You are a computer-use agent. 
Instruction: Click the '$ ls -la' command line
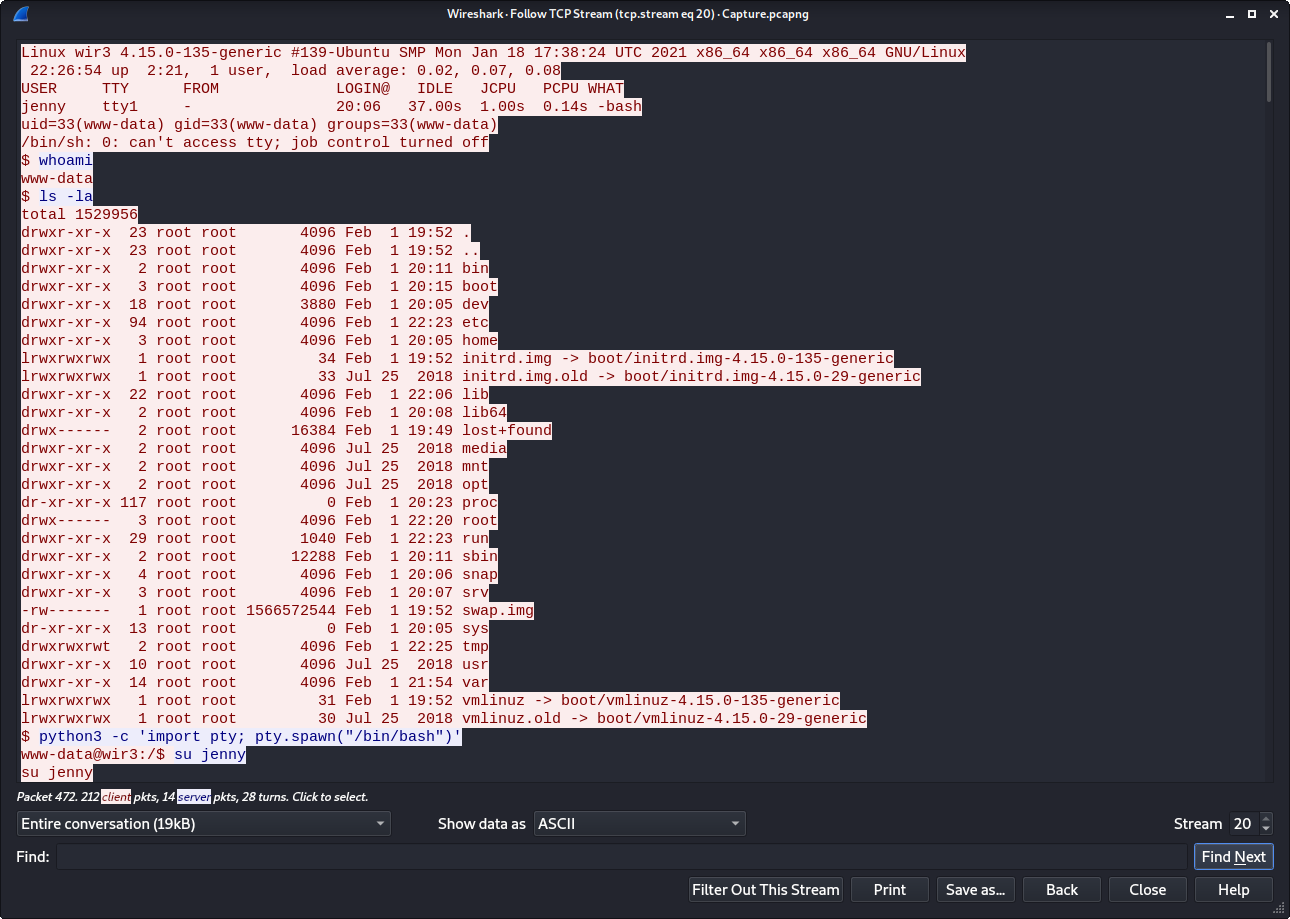click(x=57, y=196)
